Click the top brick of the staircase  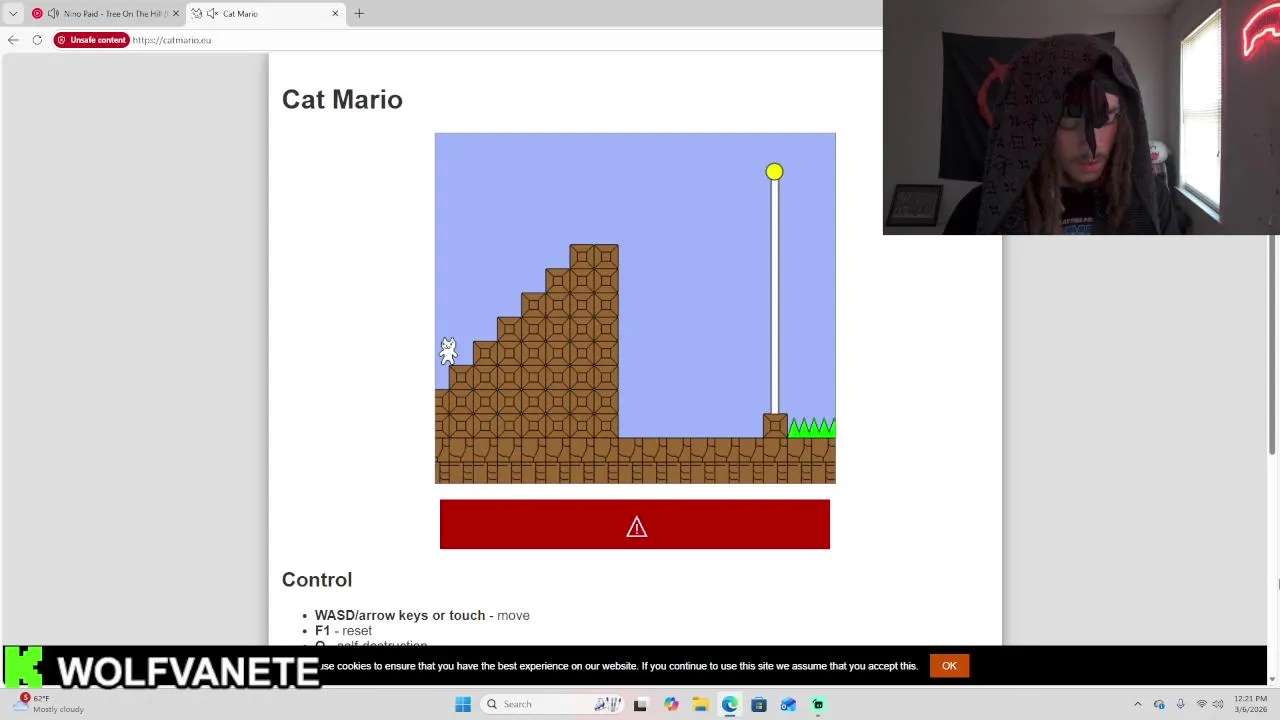point(594,256)
